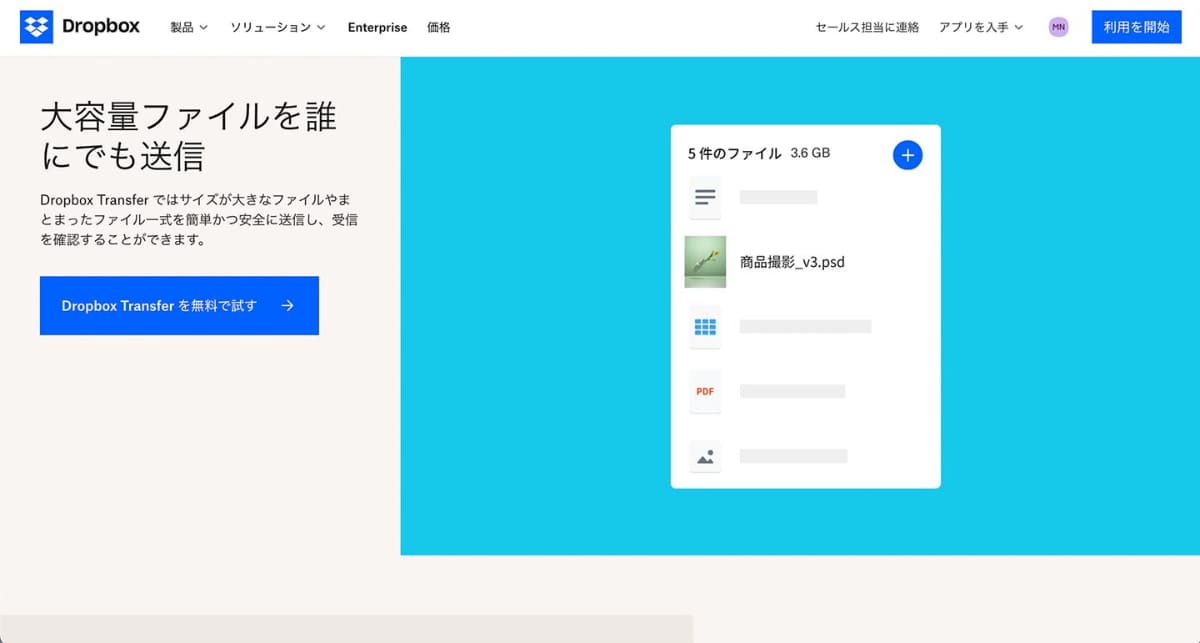Click the Dropbox logo icon
The height and width of the screenshot is (643, 1200).
point(36,27)
